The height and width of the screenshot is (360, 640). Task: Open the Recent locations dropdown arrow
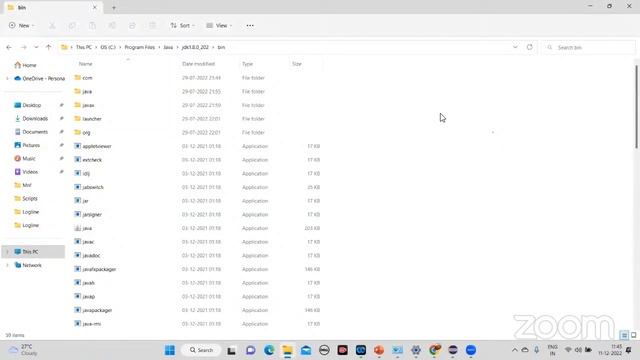(36, 47)
